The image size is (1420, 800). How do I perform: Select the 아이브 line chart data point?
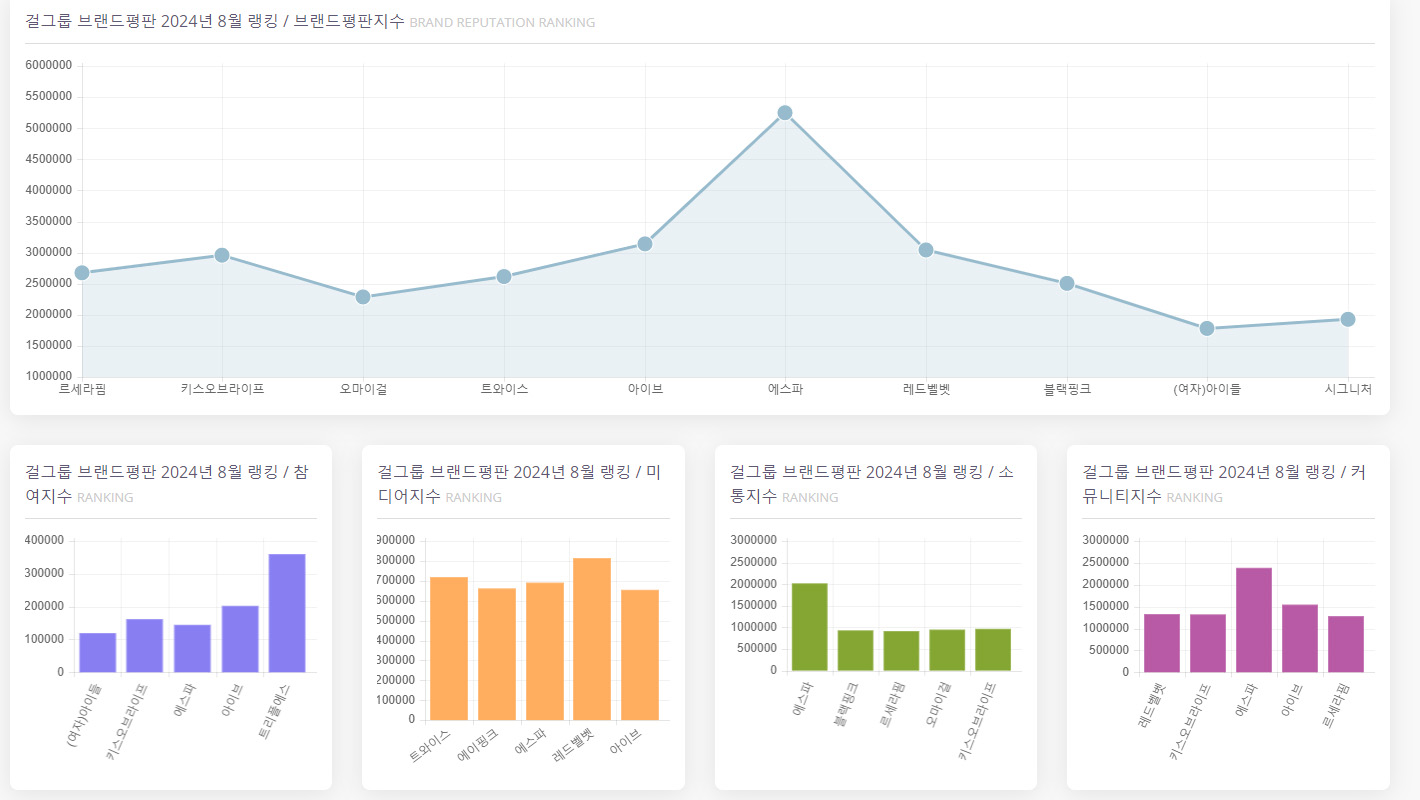[x=645, y=244]
